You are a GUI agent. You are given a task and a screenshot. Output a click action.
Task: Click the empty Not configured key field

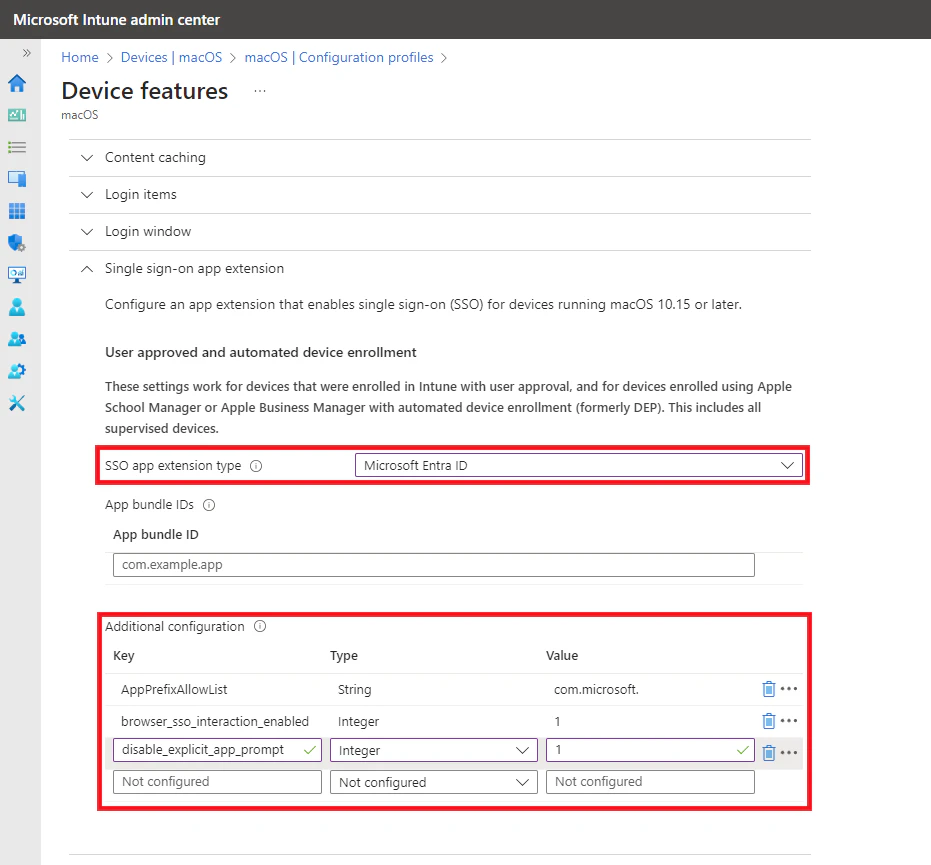(217, 782)
